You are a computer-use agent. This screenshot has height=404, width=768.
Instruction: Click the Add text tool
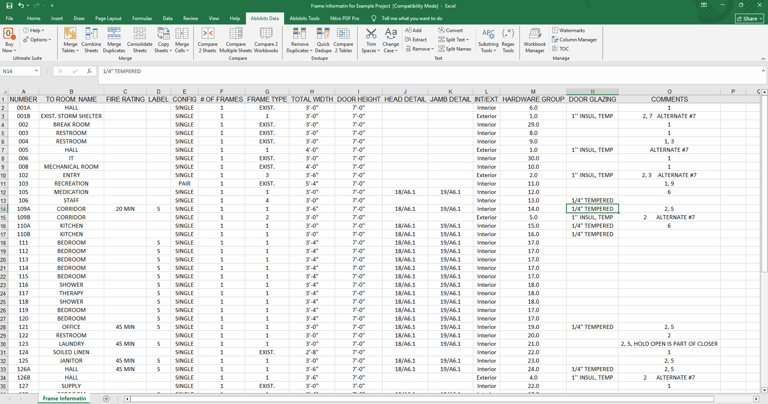(x=413, y=30)
